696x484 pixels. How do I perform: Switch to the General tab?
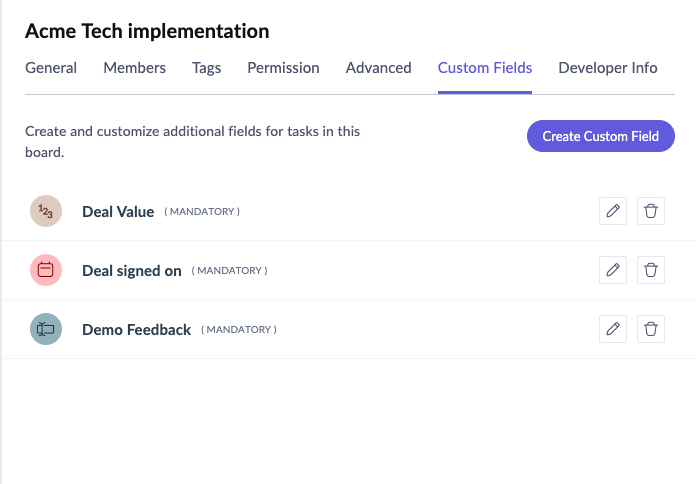click(51, 68)
